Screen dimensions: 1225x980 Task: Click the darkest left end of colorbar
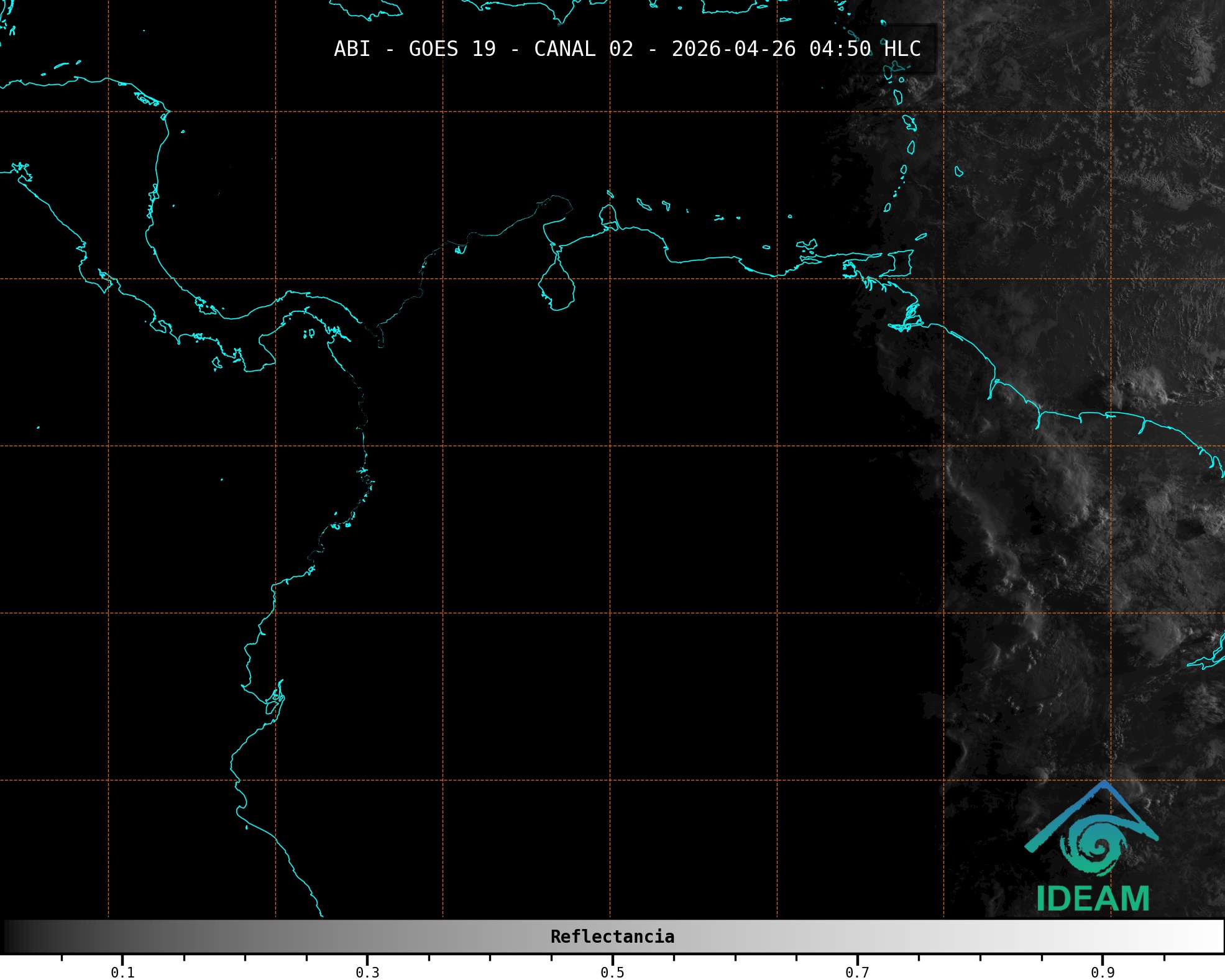coord(9,936)
